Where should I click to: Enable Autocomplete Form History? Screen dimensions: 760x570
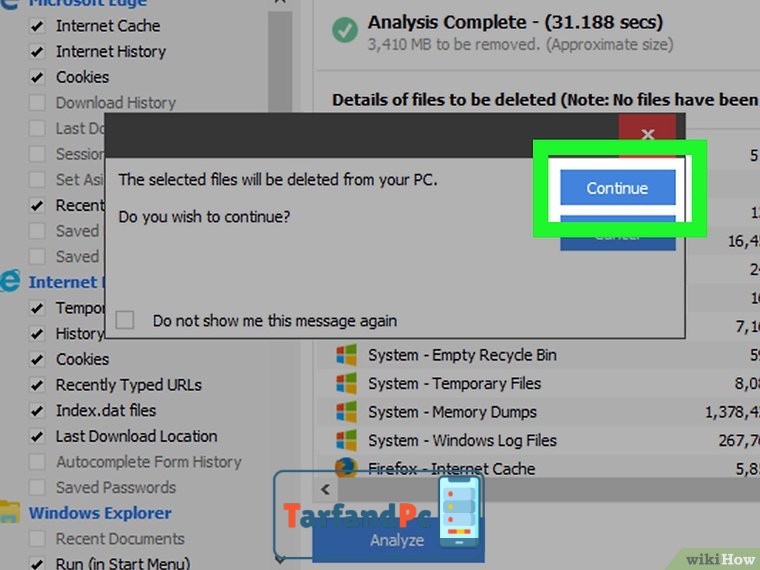click(x=37, y=462)
